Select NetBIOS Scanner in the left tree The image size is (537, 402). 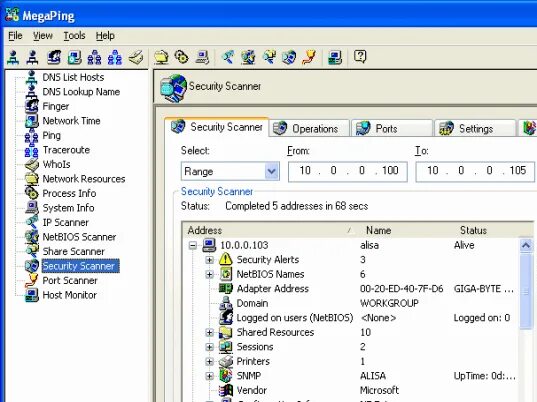pyautogui.click(x=79, y=237)
